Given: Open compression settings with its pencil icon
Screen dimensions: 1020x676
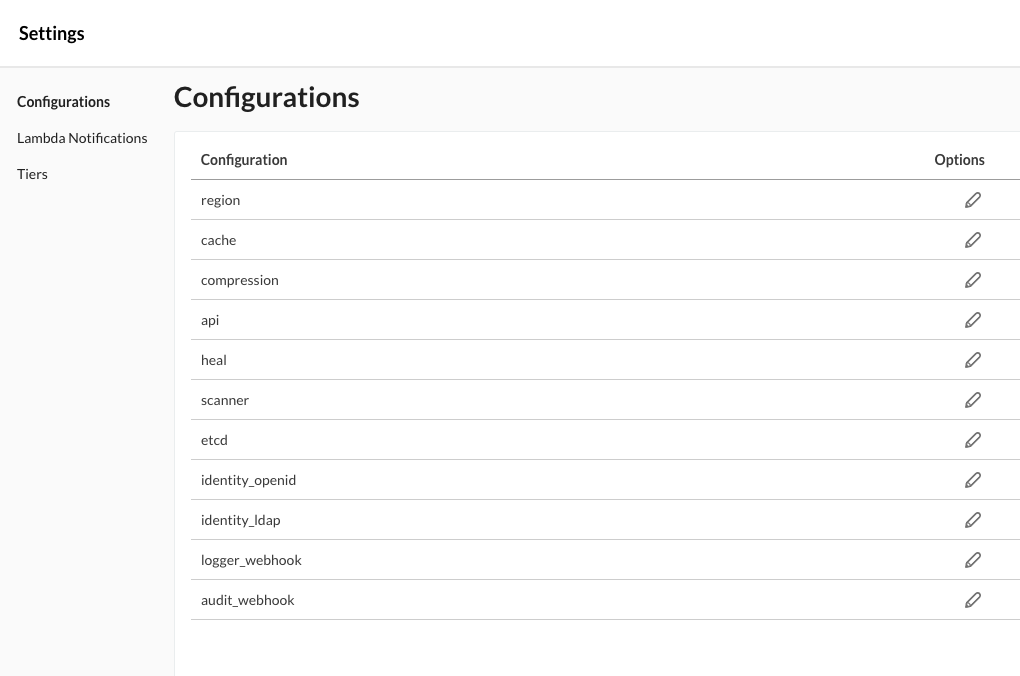Looking at the screenshot, I should pos(973,280).
